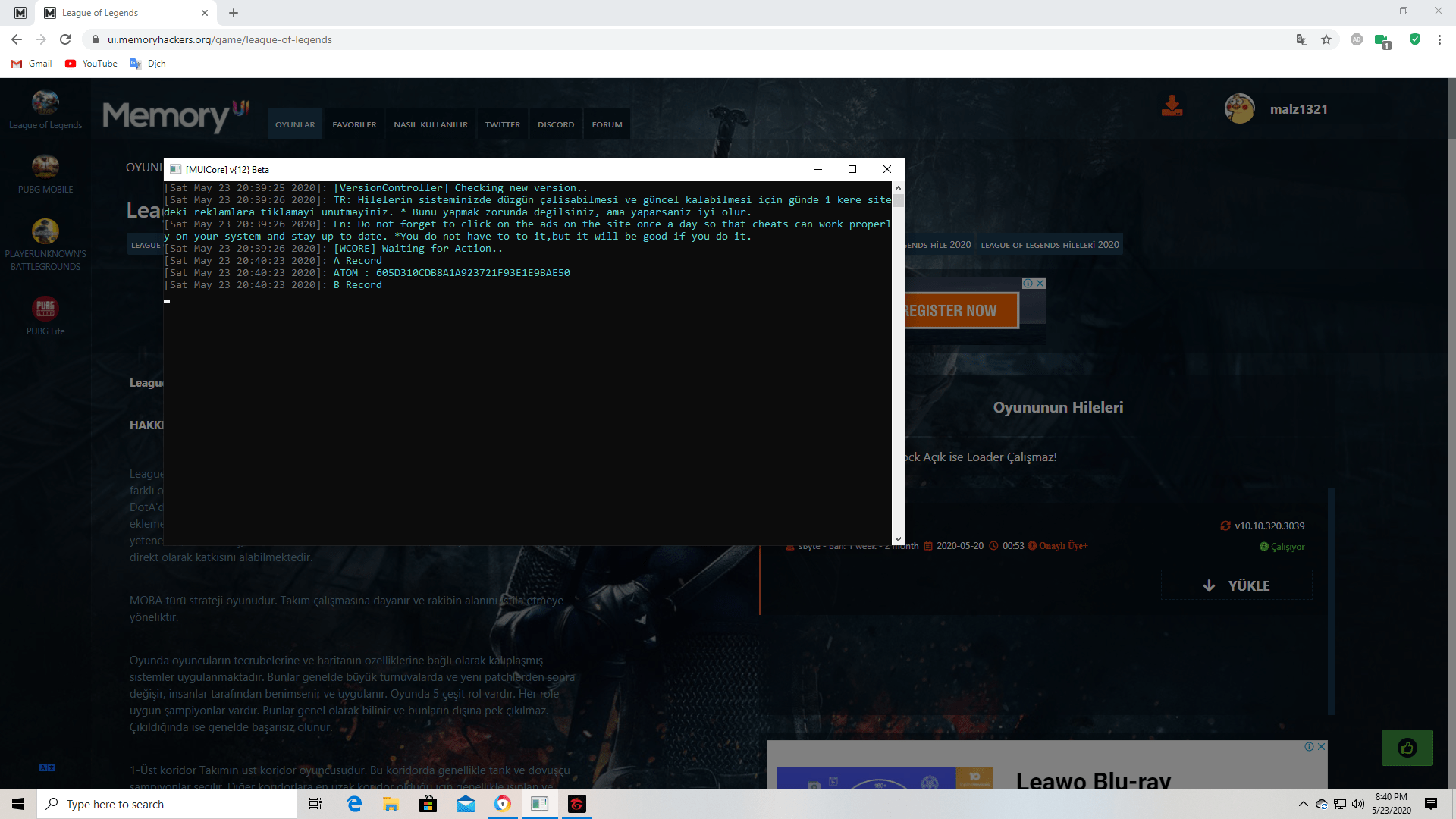Minimize the MUICore console window

pyautogui.click(x=818, y=169)
